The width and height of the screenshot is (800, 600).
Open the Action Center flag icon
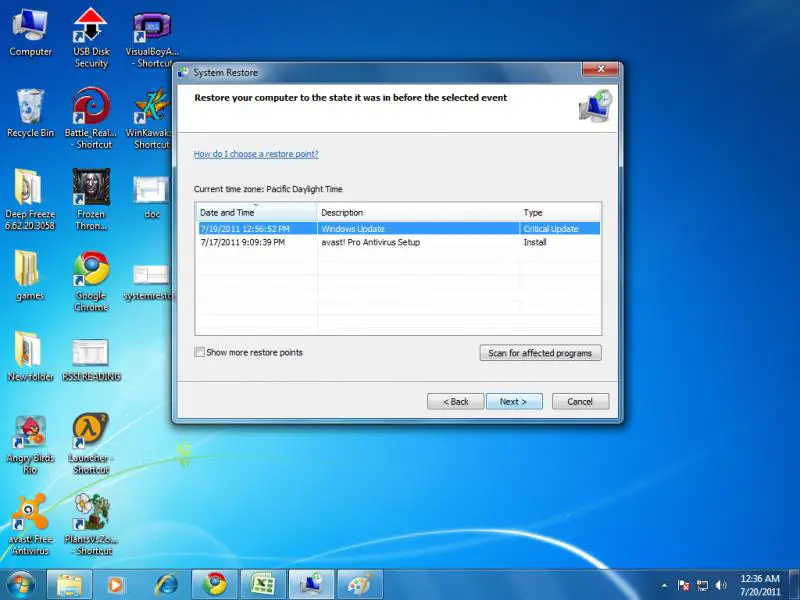684,585
